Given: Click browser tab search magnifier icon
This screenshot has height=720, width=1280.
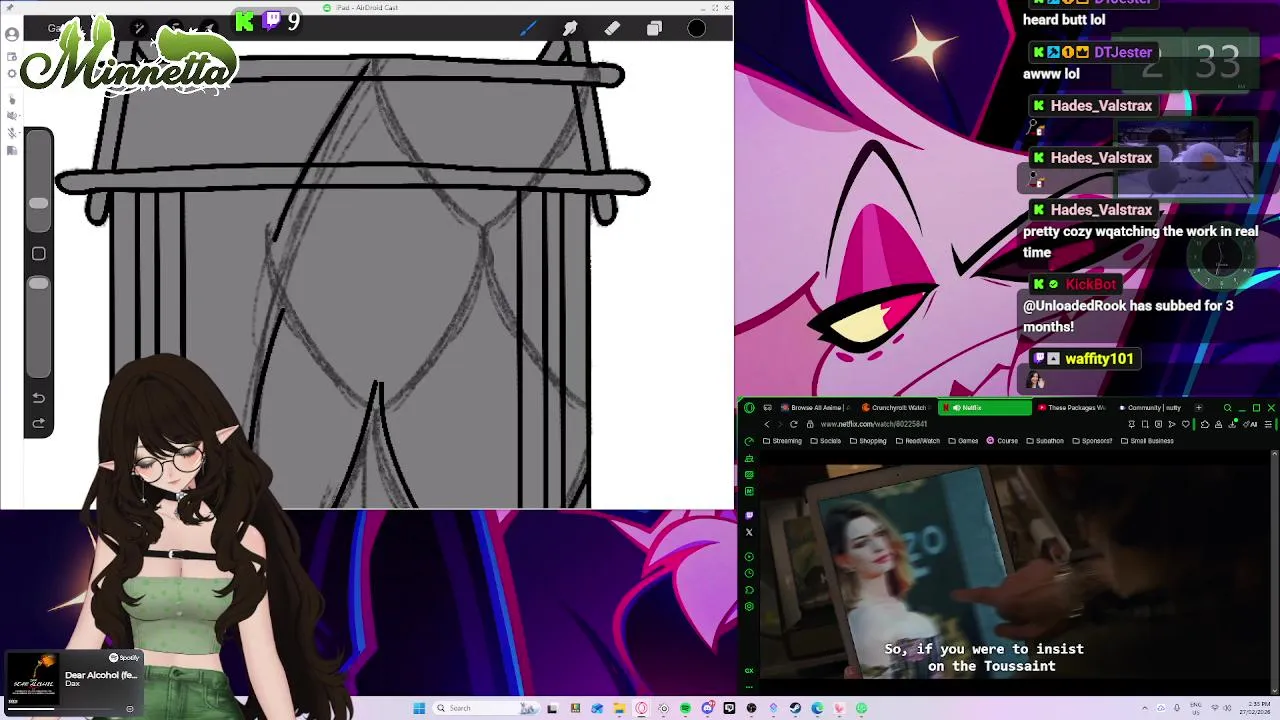Looking at the screenshot, I should (1227, 408).
